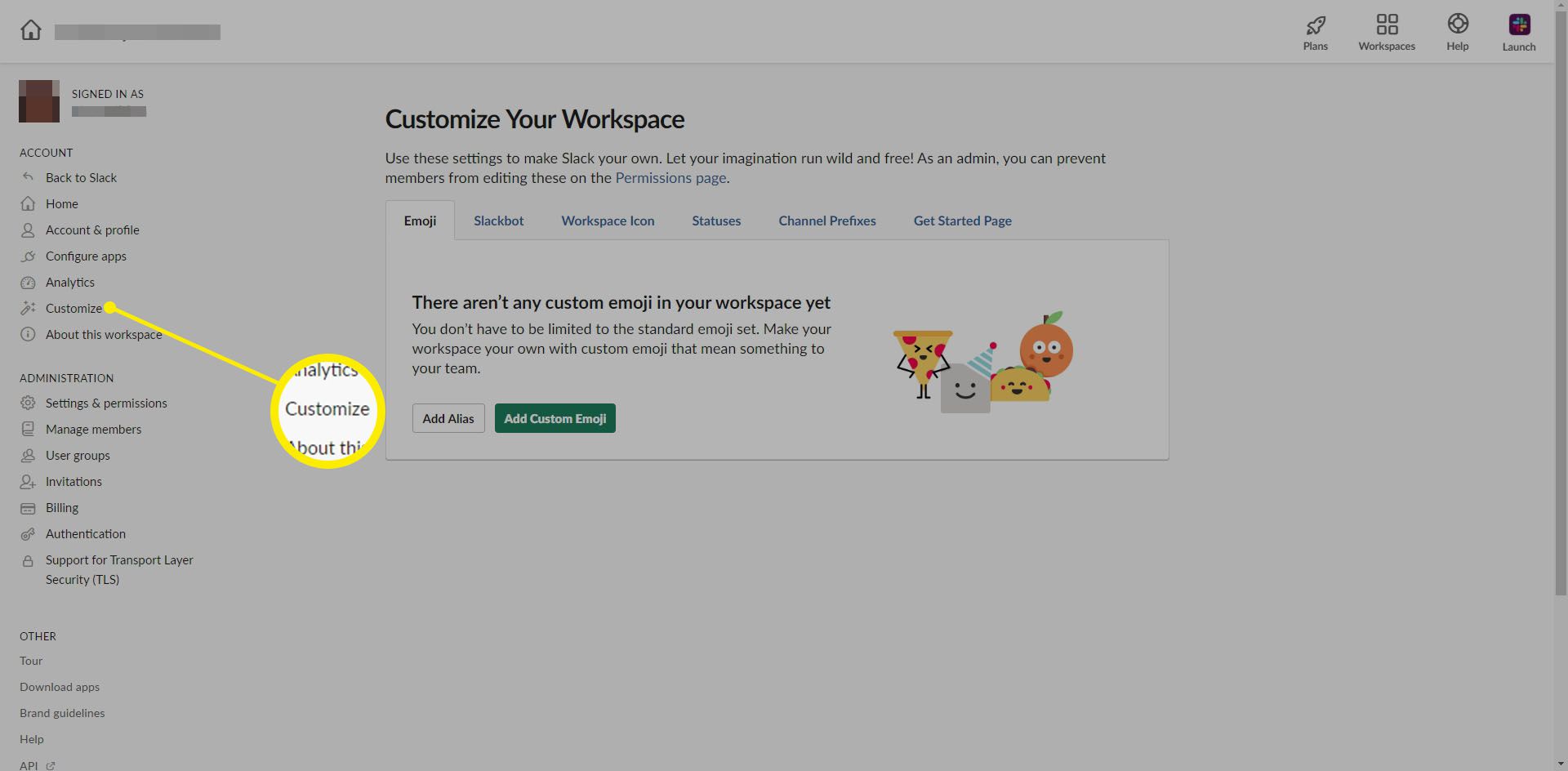Viewport: 1568px width, 771px height.
Task: Click the Add Alias button
Action: 448,418
